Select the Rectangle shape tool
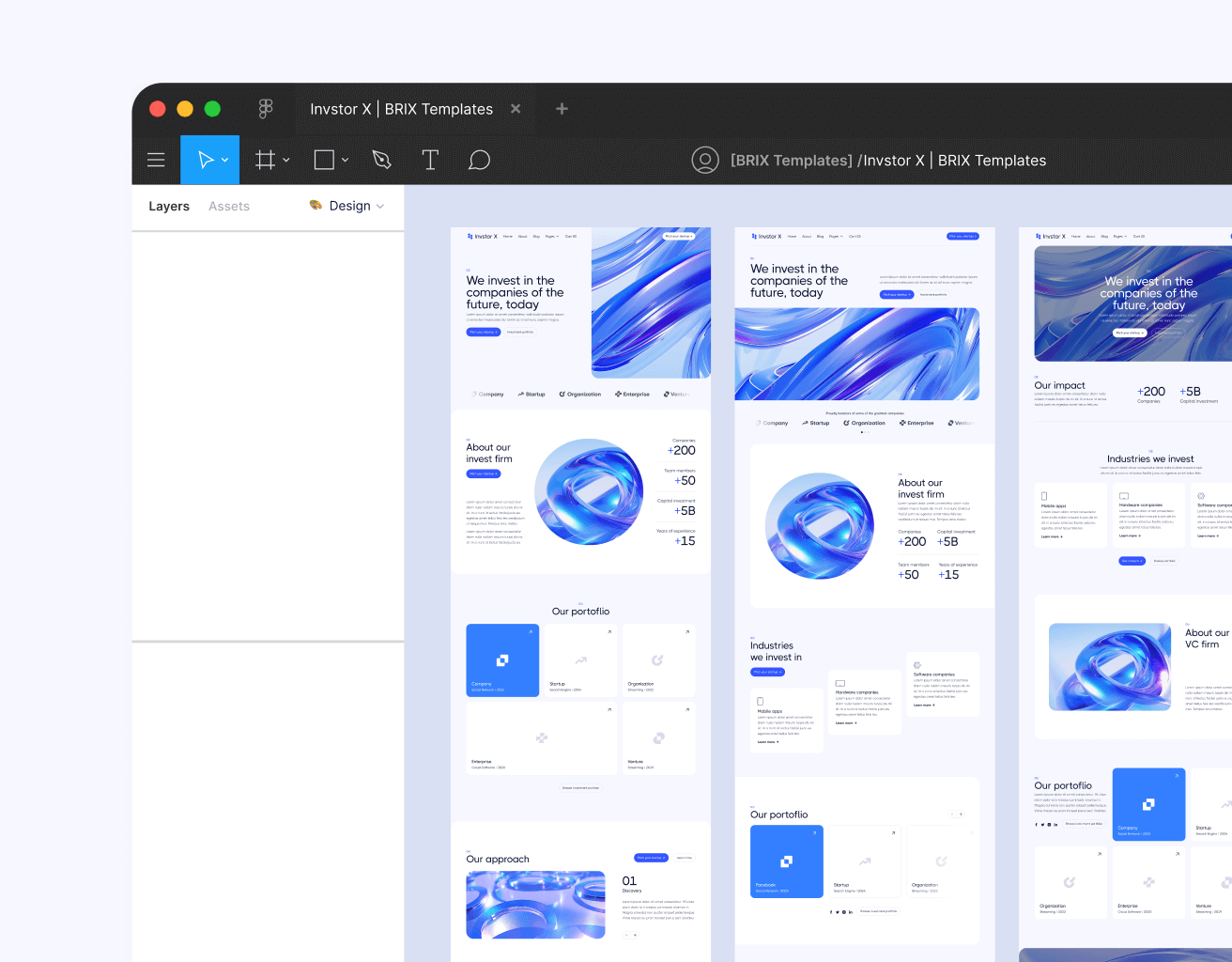This screenshot has width=1232, height=962. click(x=324, y=160)
